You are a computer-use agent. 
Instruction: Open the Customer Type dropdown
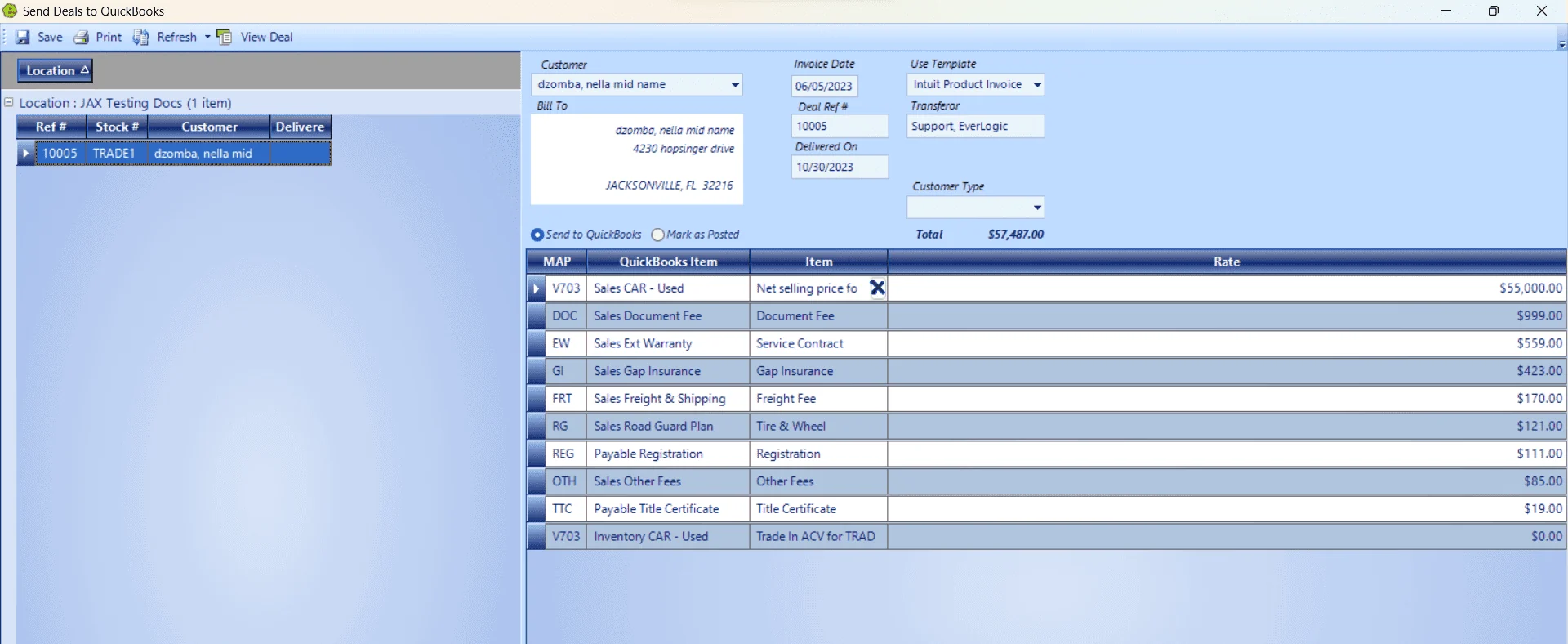click(x=1037, y=208)
